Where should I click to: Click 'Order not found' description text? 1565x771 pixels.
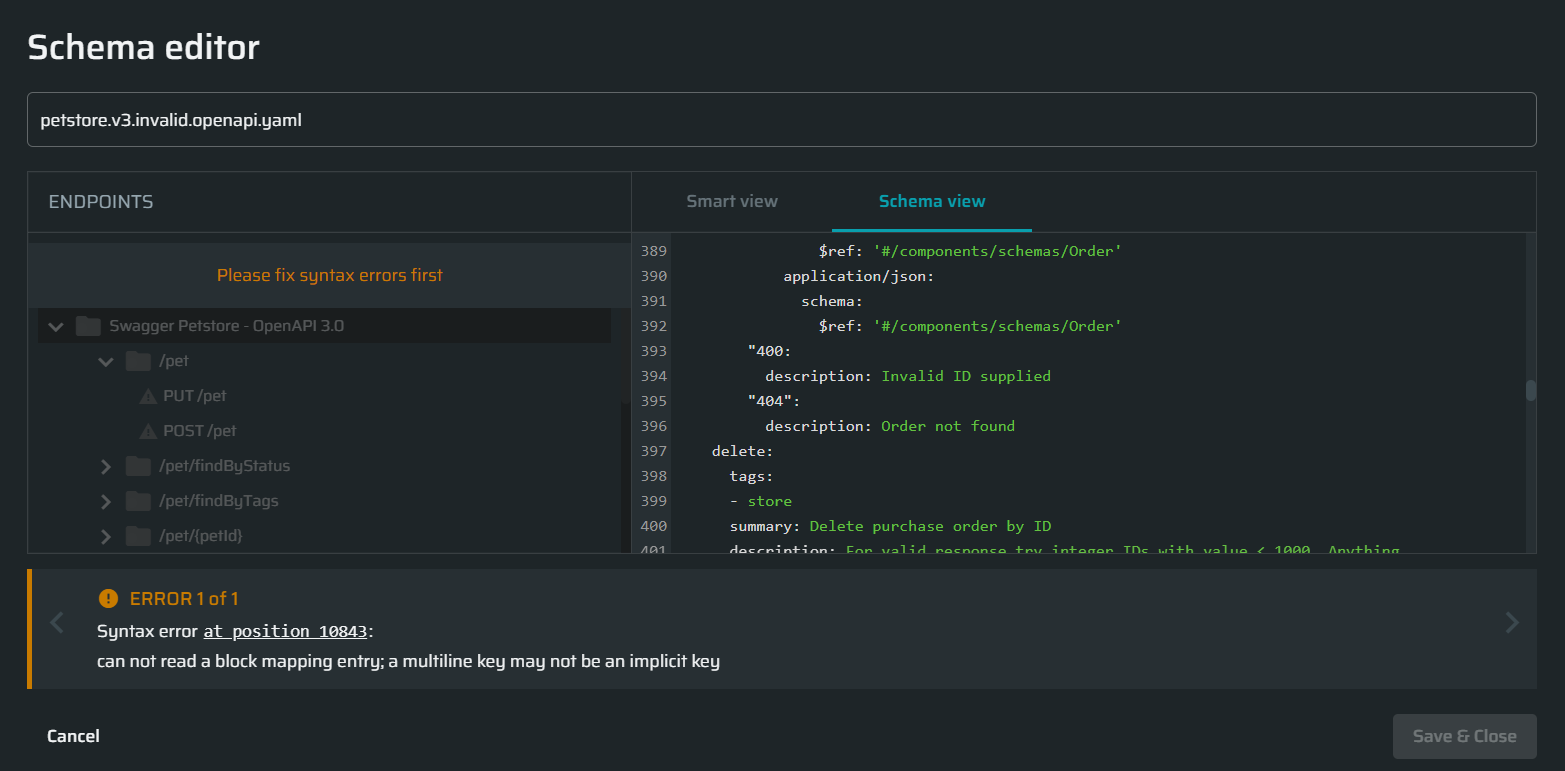948,426
